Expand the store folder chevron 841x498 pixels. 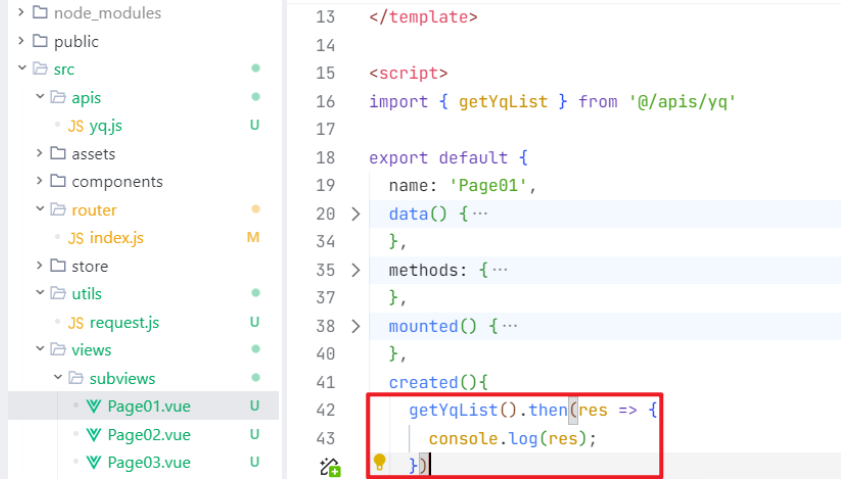tap(39, 265)
